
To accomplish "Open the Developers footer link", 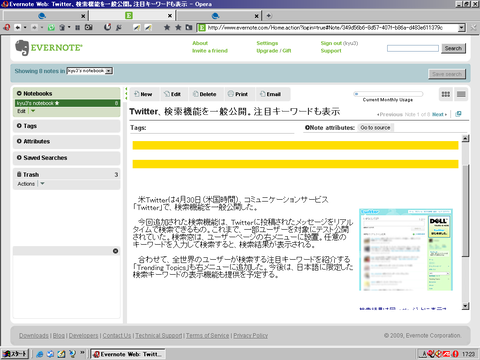I will [x=83, y=335].
